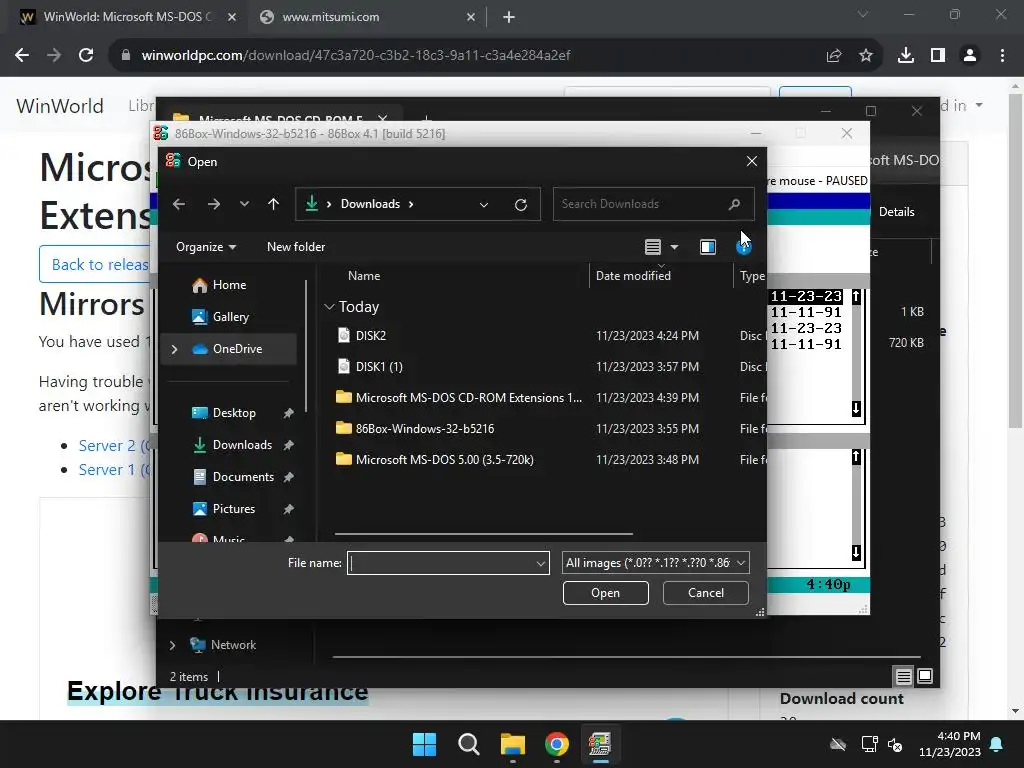Screen dimensions: 1024x768
Task: Expand the File name history dropdown
Action: (541, 563)
